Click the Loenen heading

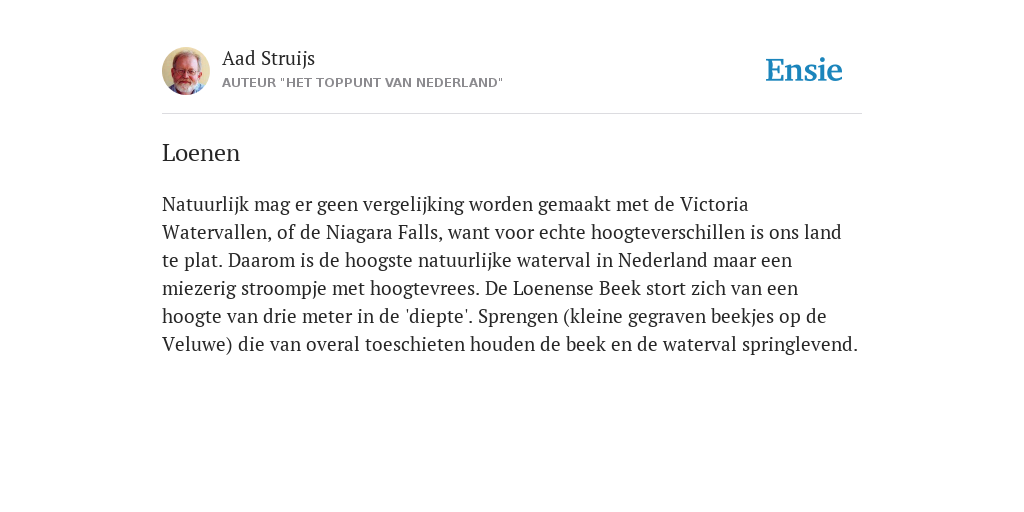[x=201, y=153]
